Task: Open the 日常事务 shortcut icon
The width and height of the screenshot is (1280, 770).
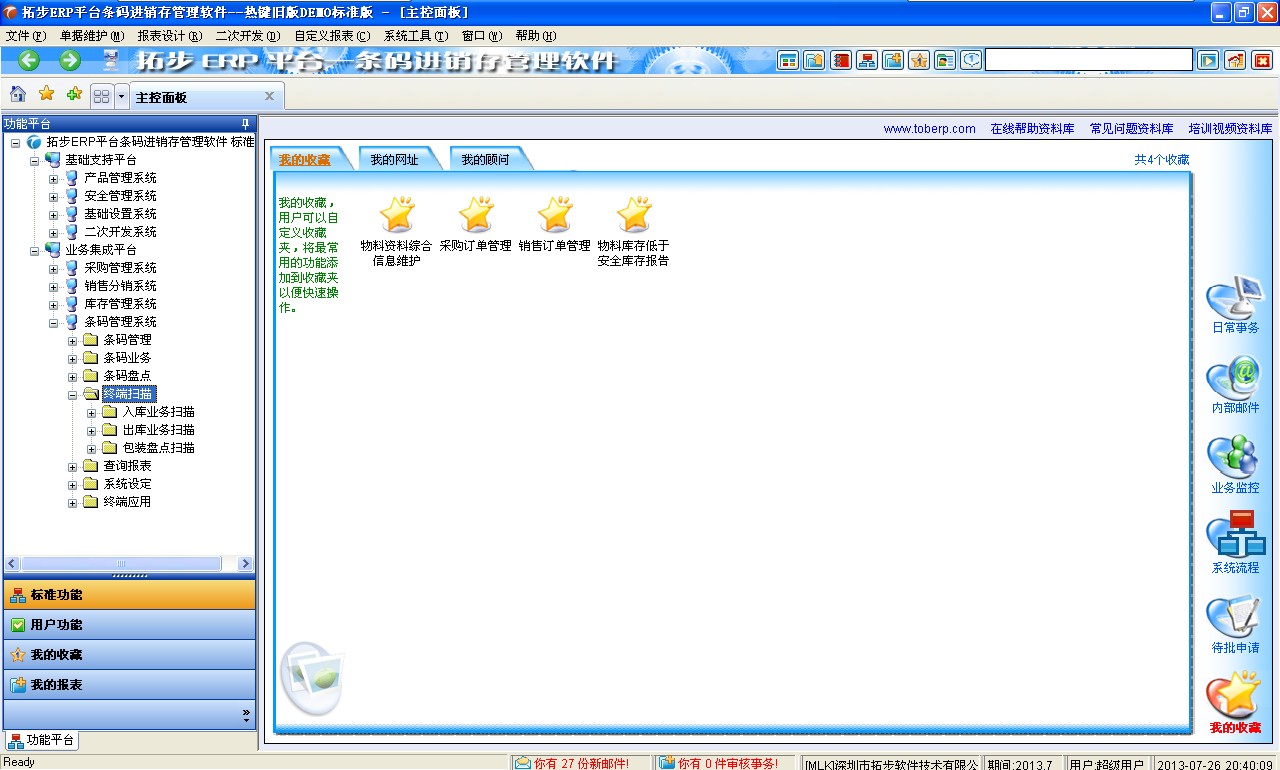Action: point(1234,300)
